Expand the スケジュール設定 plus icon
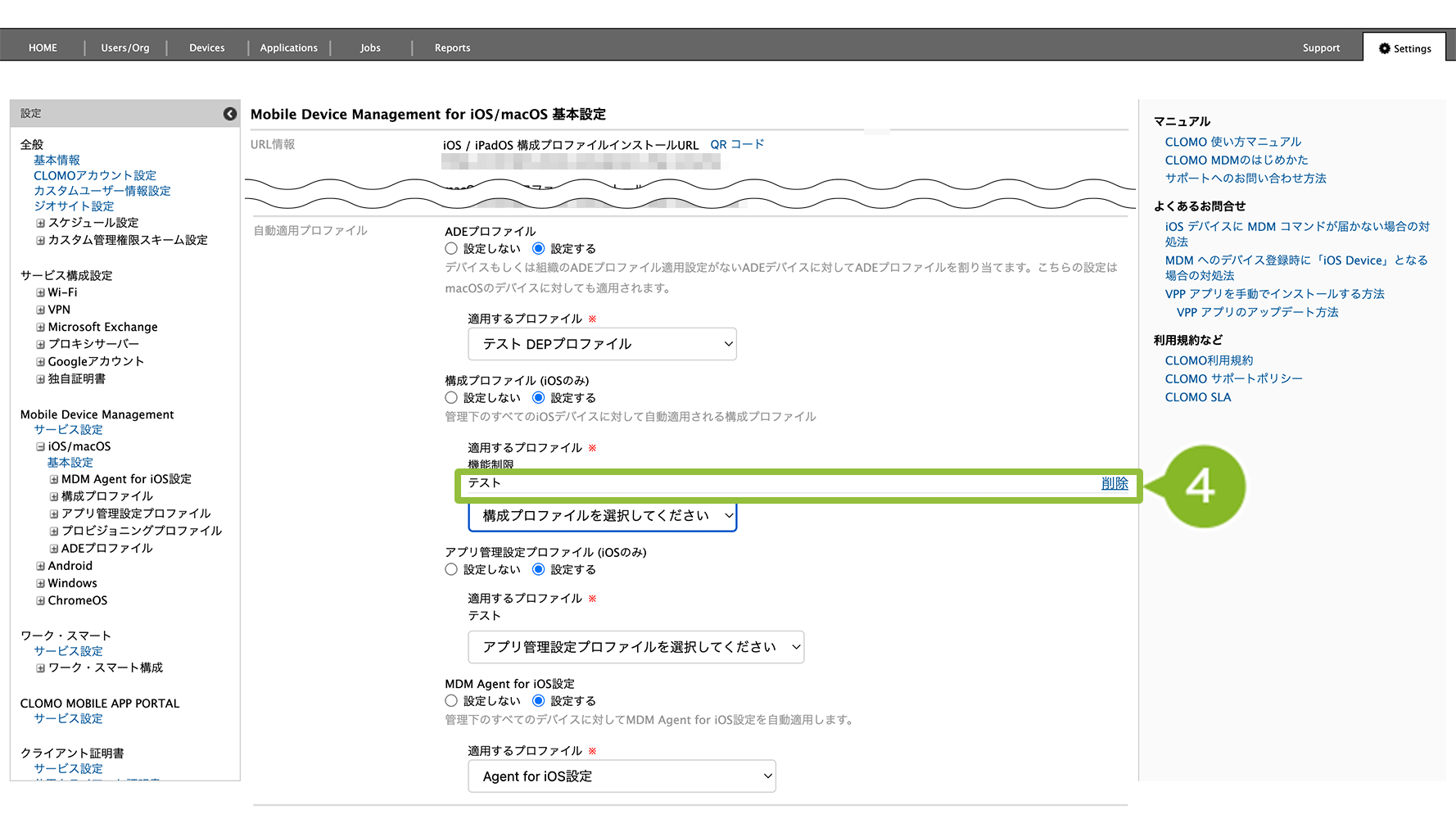 [40, 223]
